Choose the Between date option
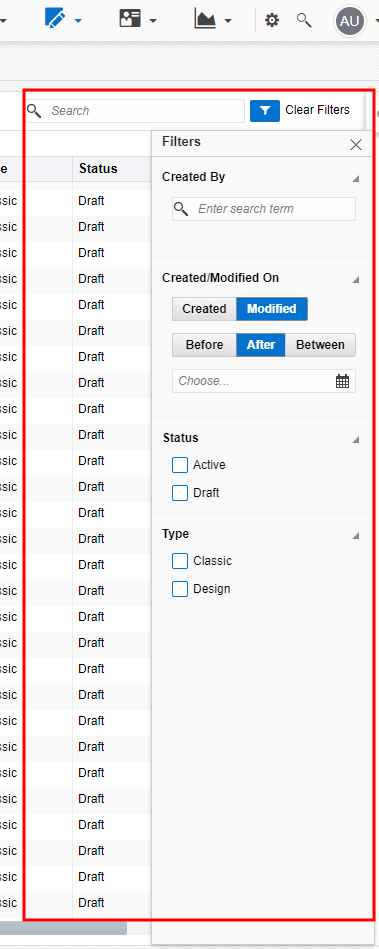 click(320, 345)
